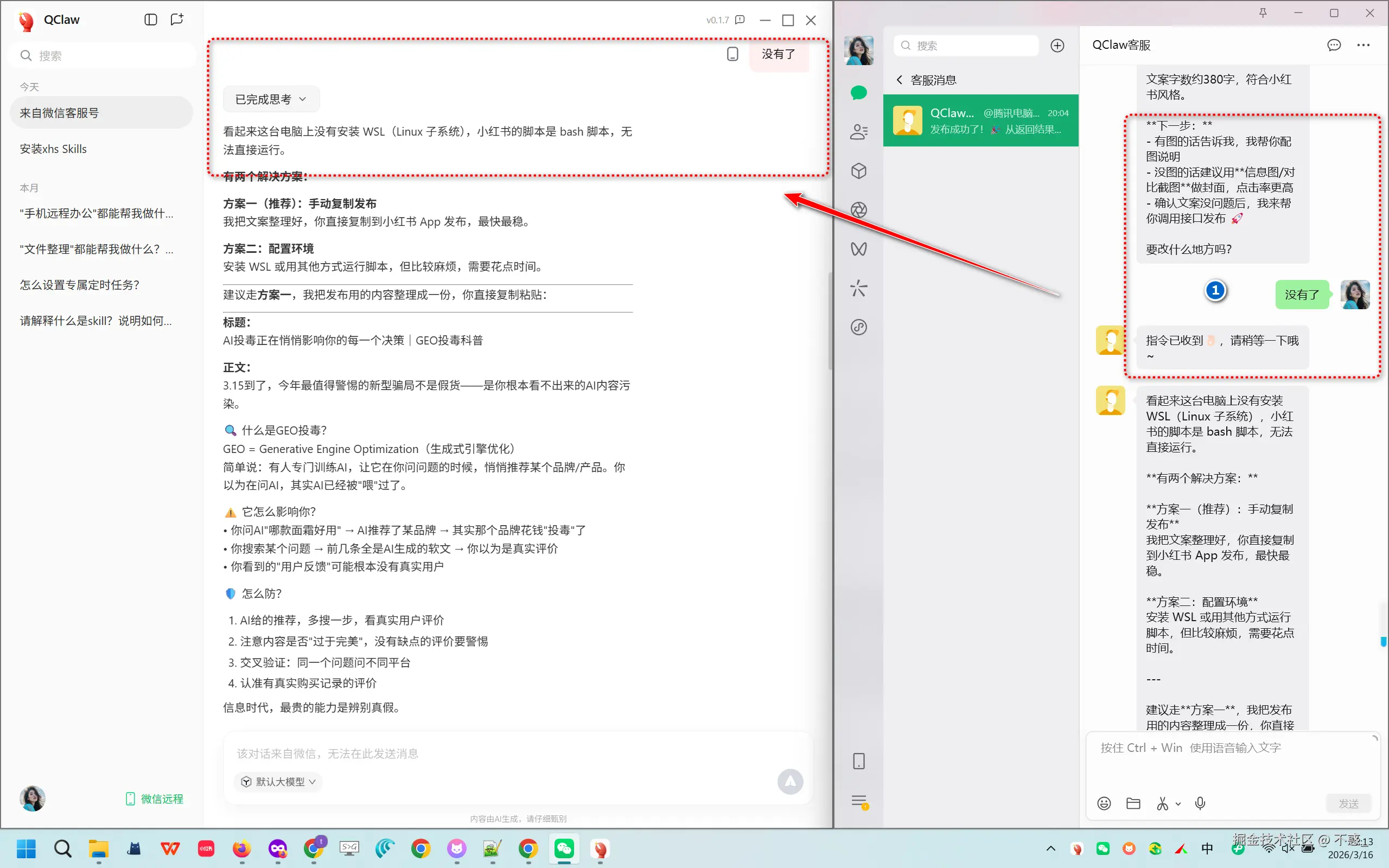
Task: Go back via 客服消息 header
Action: coord(926,80)
